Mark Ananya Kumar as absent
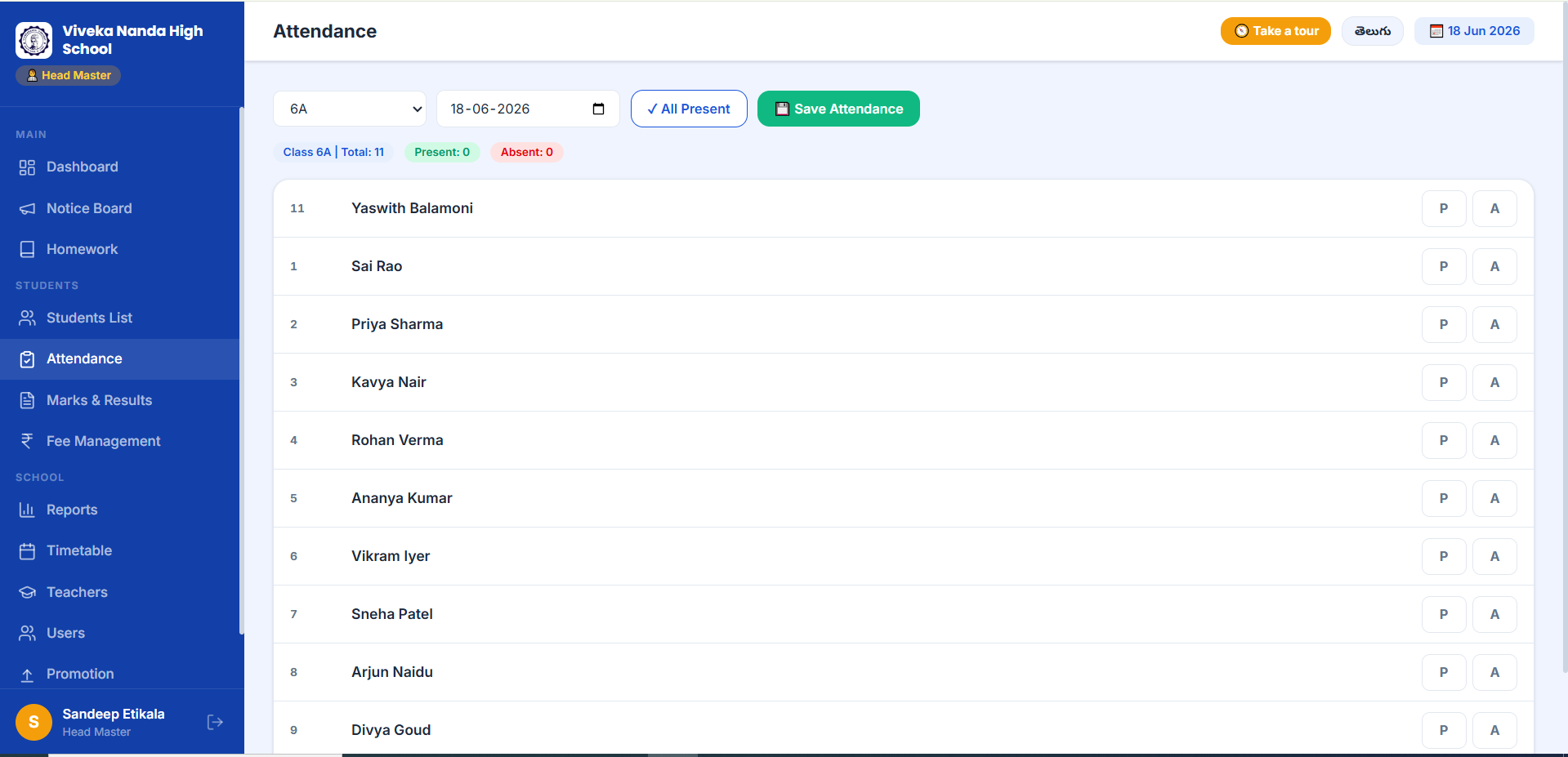Screen dimensions: 1568x757 [1494, 498]
